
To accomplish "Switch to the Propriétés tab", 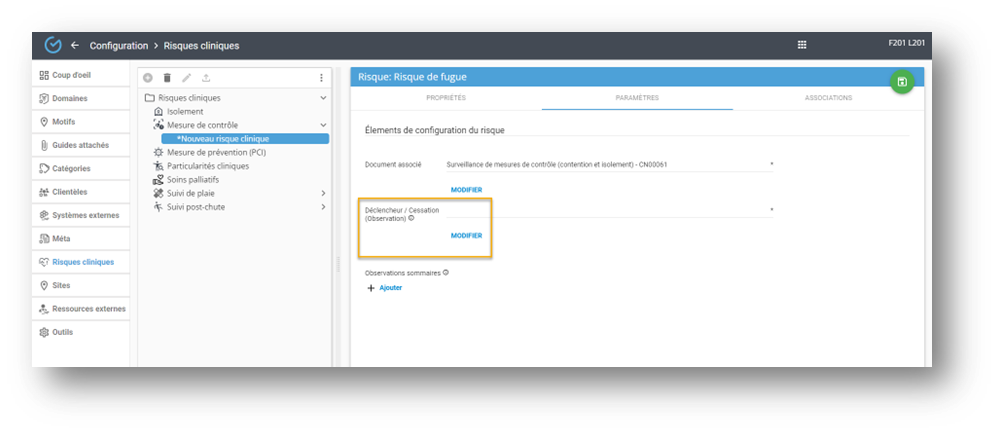I will (x=446, y=98).
